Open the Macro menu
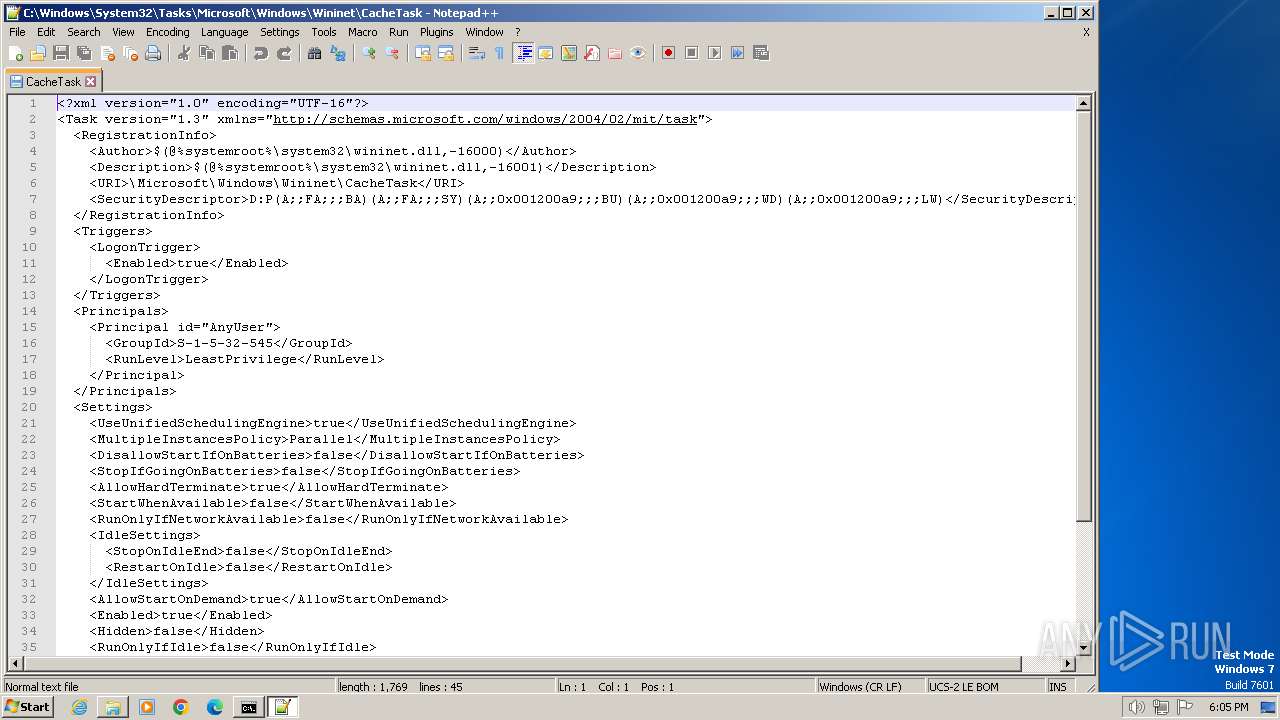This screenshot has width=1280, height=720. [x=362, y=32]
